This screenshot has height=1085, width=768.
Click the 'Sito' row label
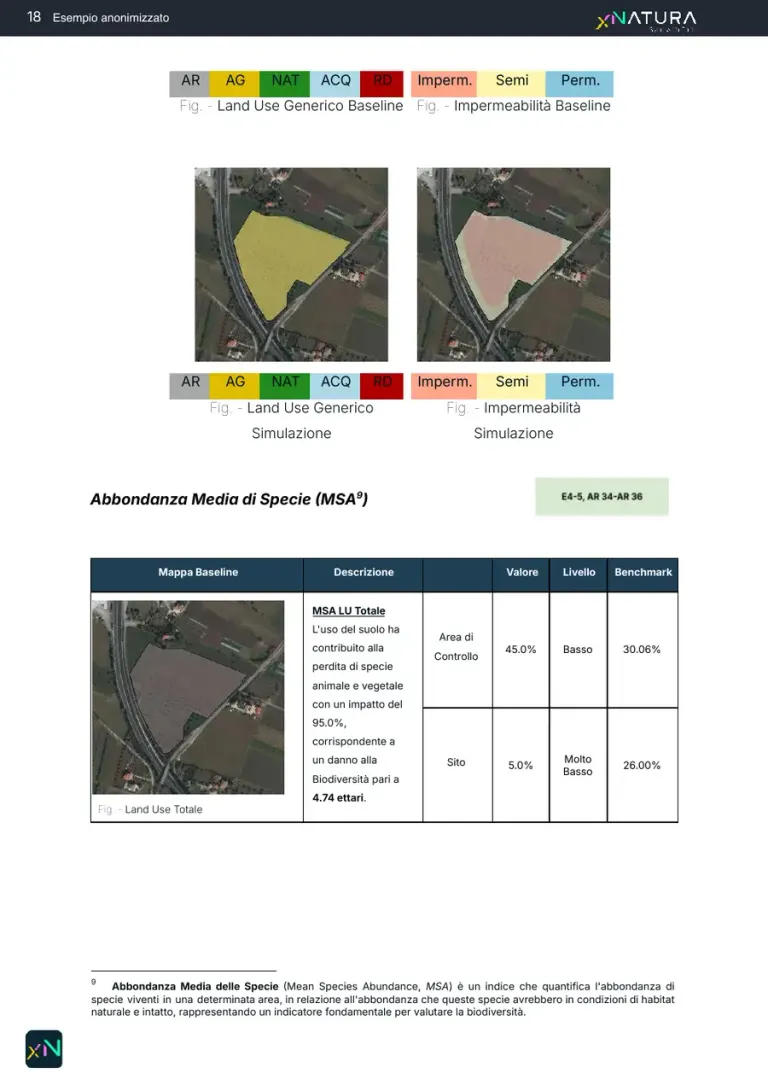pyautogui.click(x=456, y=762)
